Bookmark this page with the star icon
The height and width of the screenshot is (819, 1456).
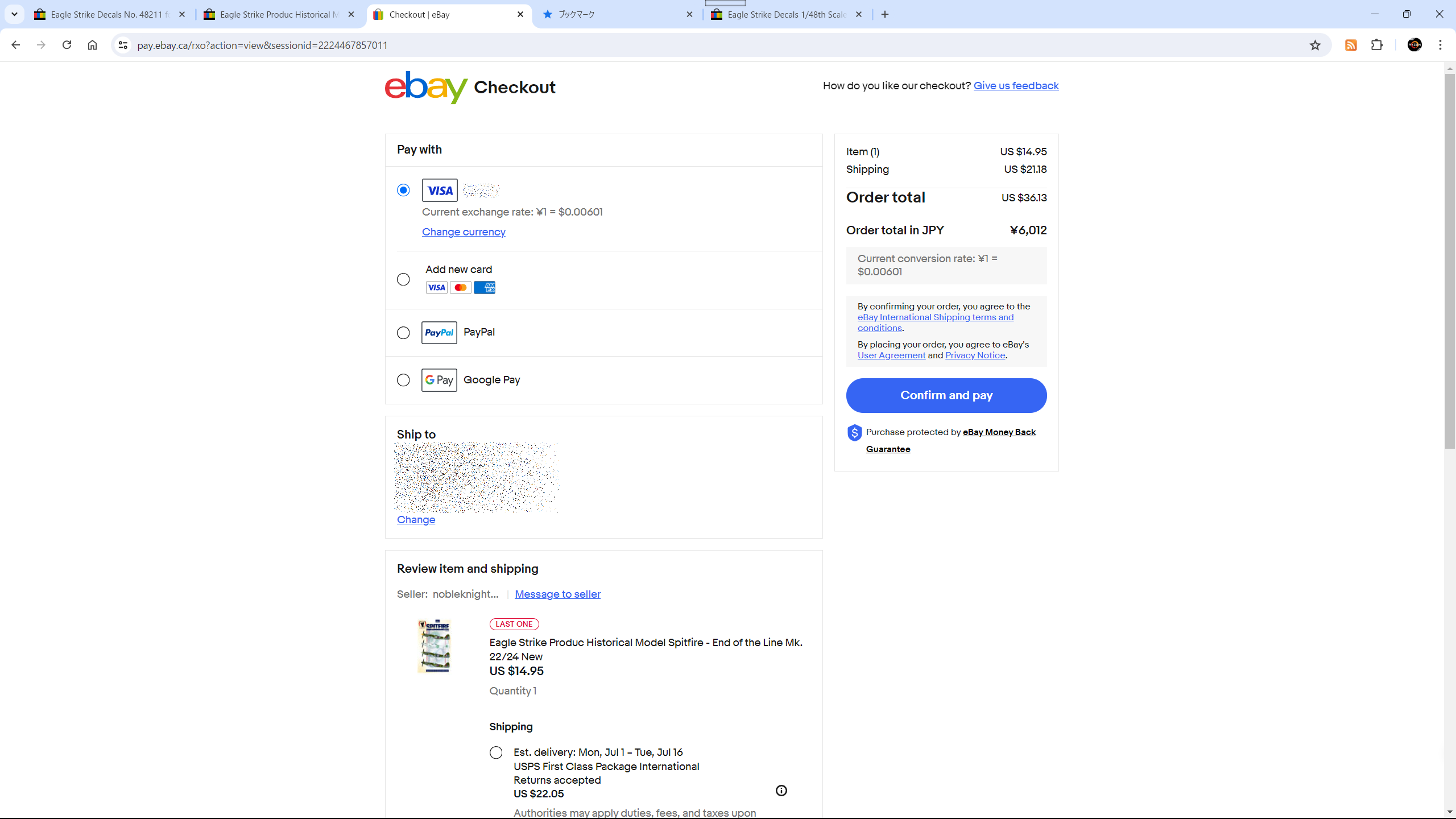pyautogui.click(x=1315, y=45)
